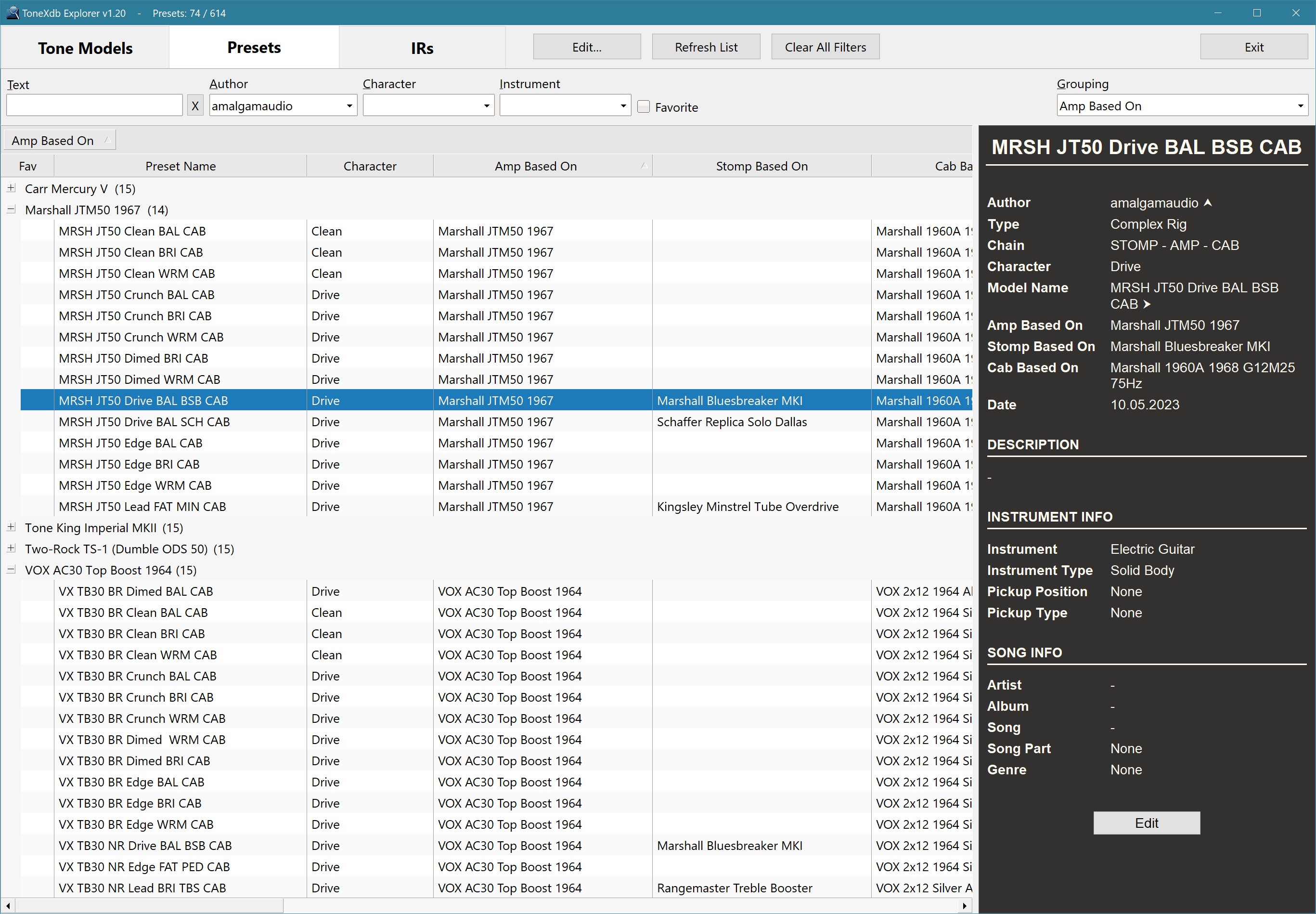Click the Clear All Filters button

click(x=826, y=47)
